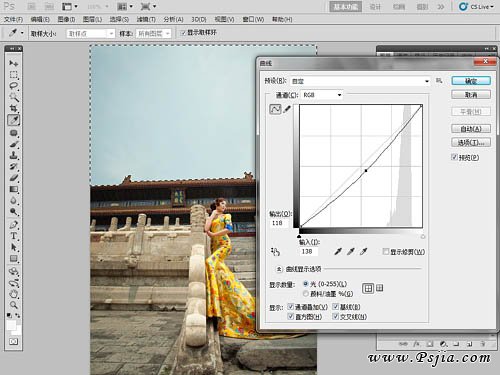500x375 pixels.
Task: Select the Hand tool
Action: point(14,294)
